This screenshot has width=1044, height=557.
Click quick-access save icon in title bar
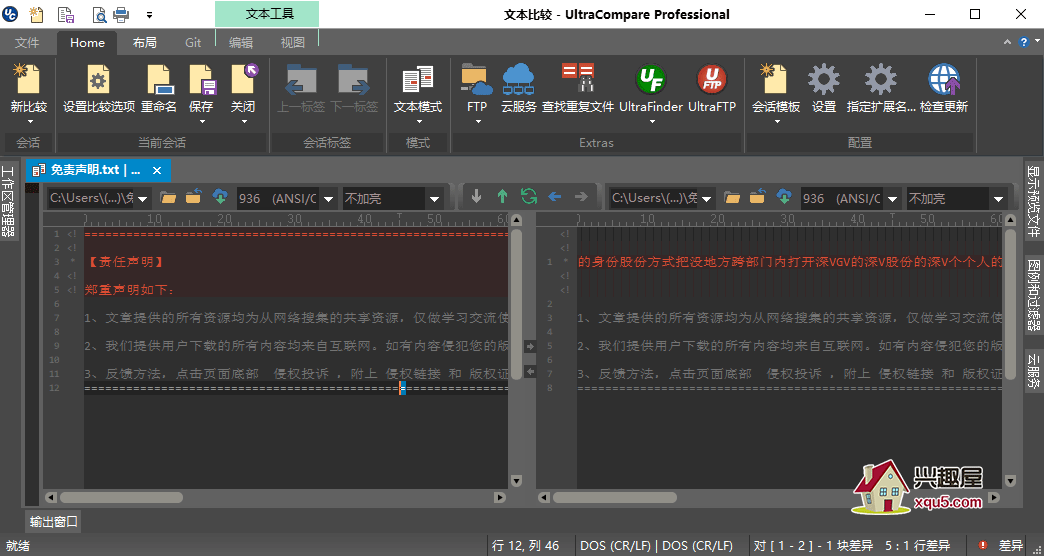65,14
